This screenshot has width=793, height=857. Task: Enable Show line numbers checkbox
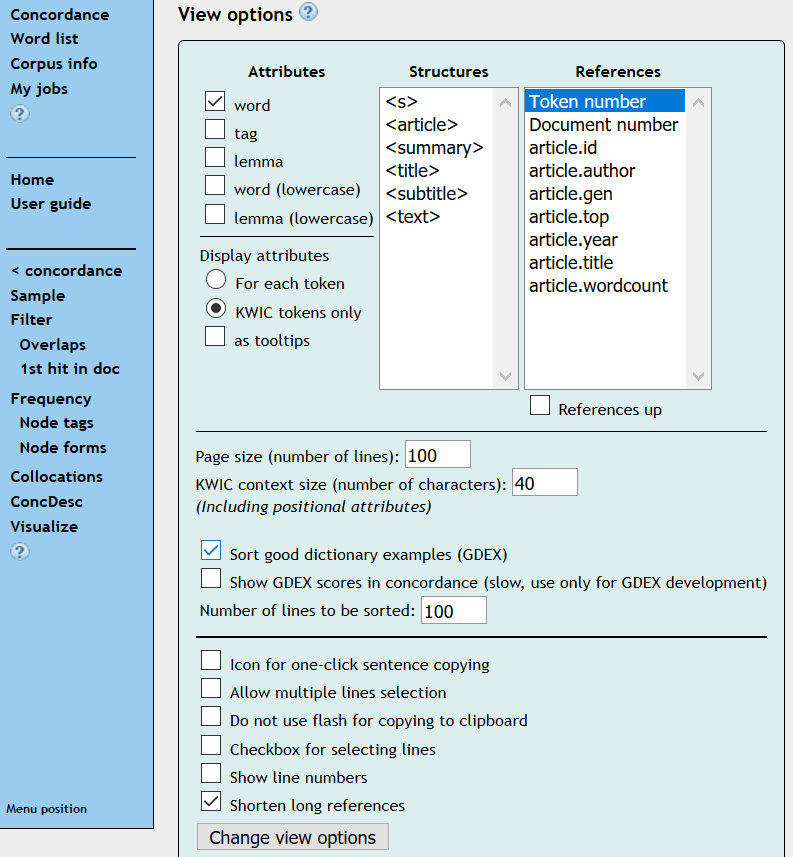pyautogui.click(x=211, y=773)
